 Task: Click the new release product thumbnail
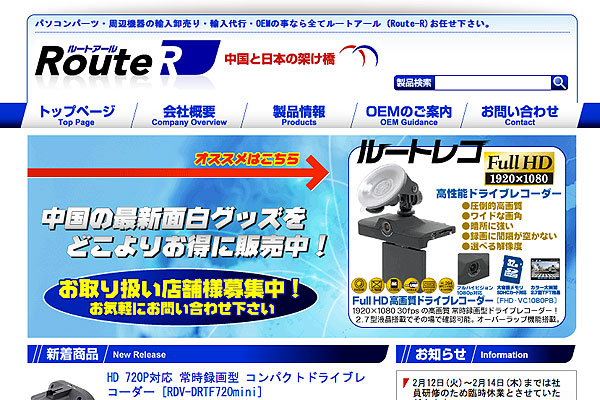63,390
